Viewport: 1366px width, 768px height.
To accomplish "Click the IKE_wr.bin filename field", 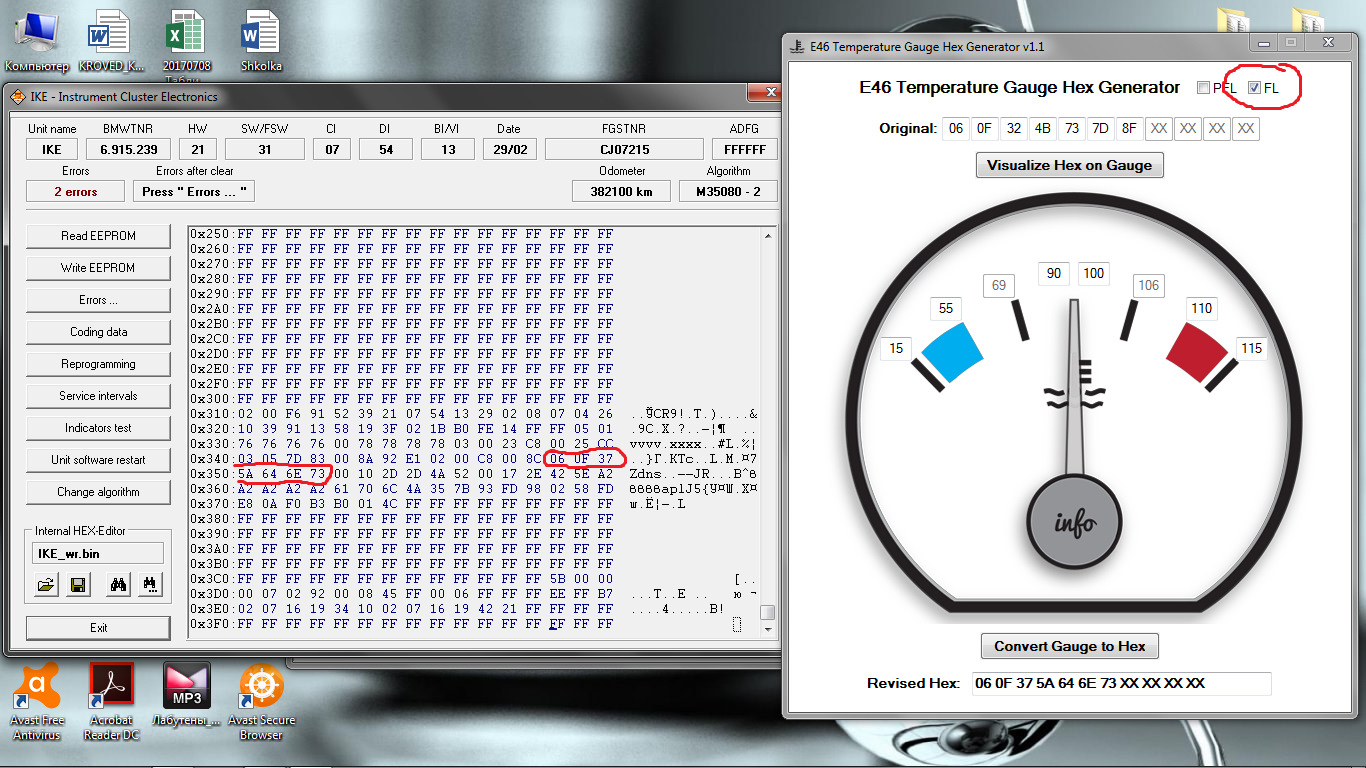I will click(98, 553).
